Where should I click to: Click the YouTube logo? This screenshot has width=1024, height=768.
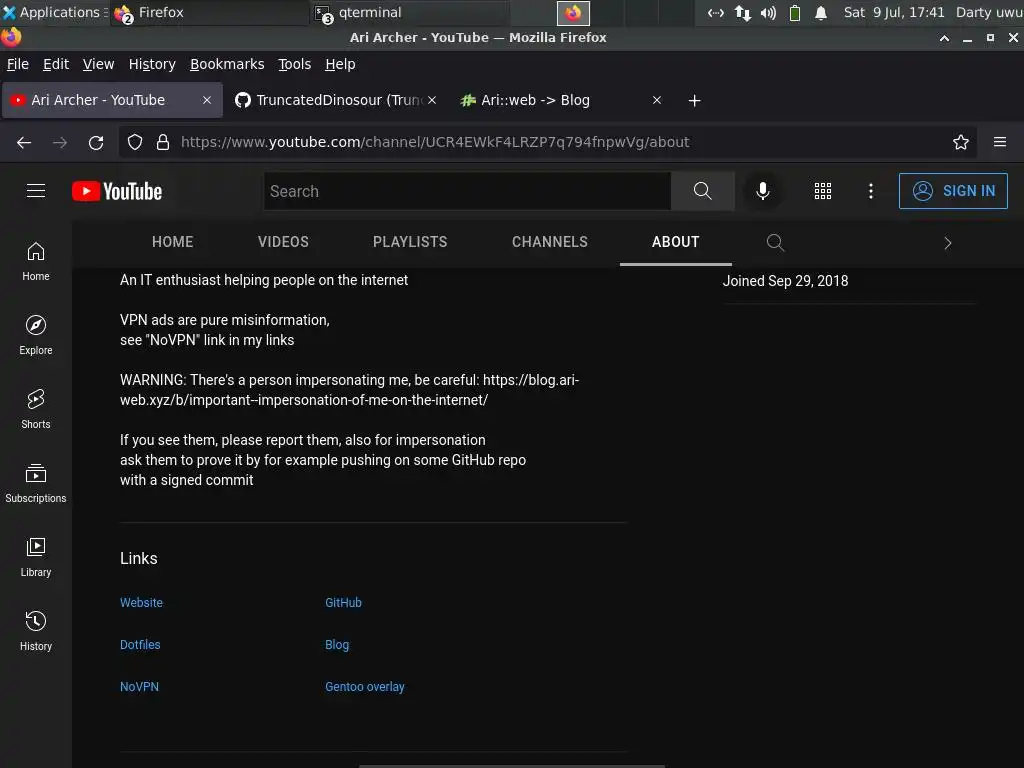point(117,191)
